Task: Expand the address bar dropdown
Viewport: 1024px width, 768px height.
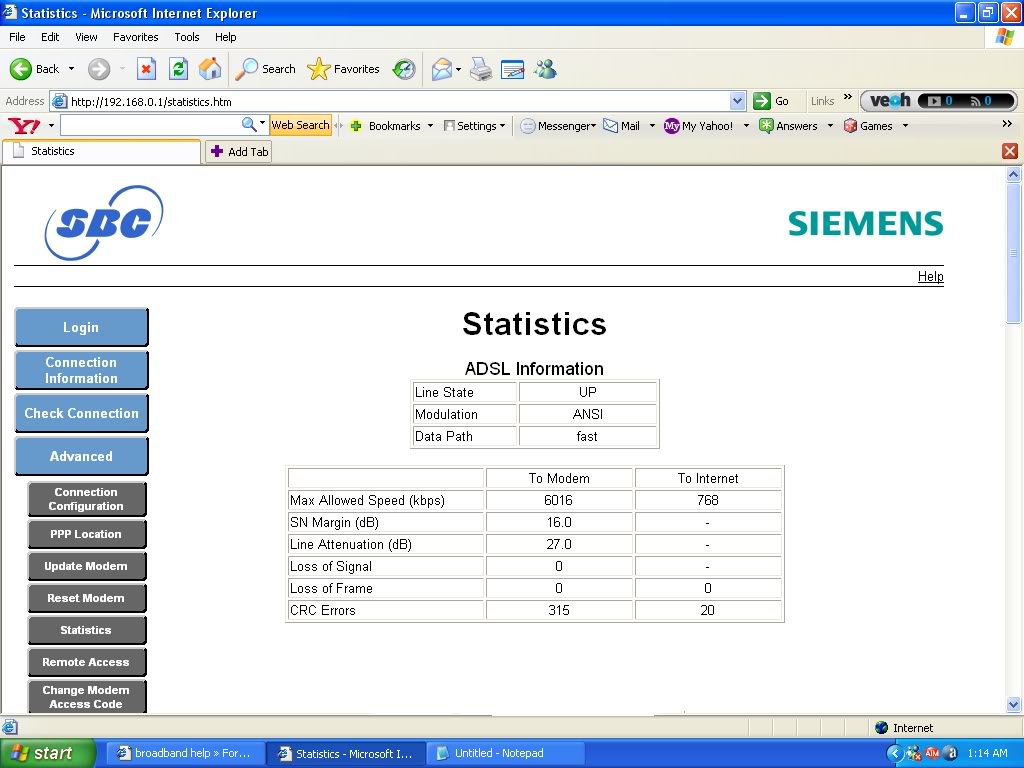Action: coord(738,101)
